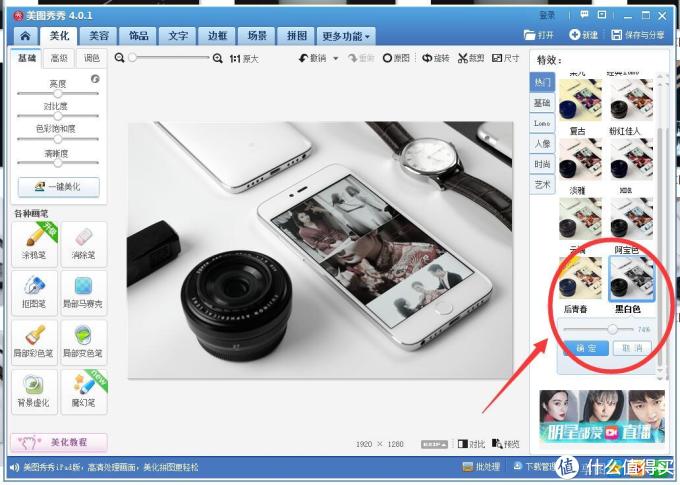Expand the EXIF info dropdown

pyautogui.click(x=435, y=444)
